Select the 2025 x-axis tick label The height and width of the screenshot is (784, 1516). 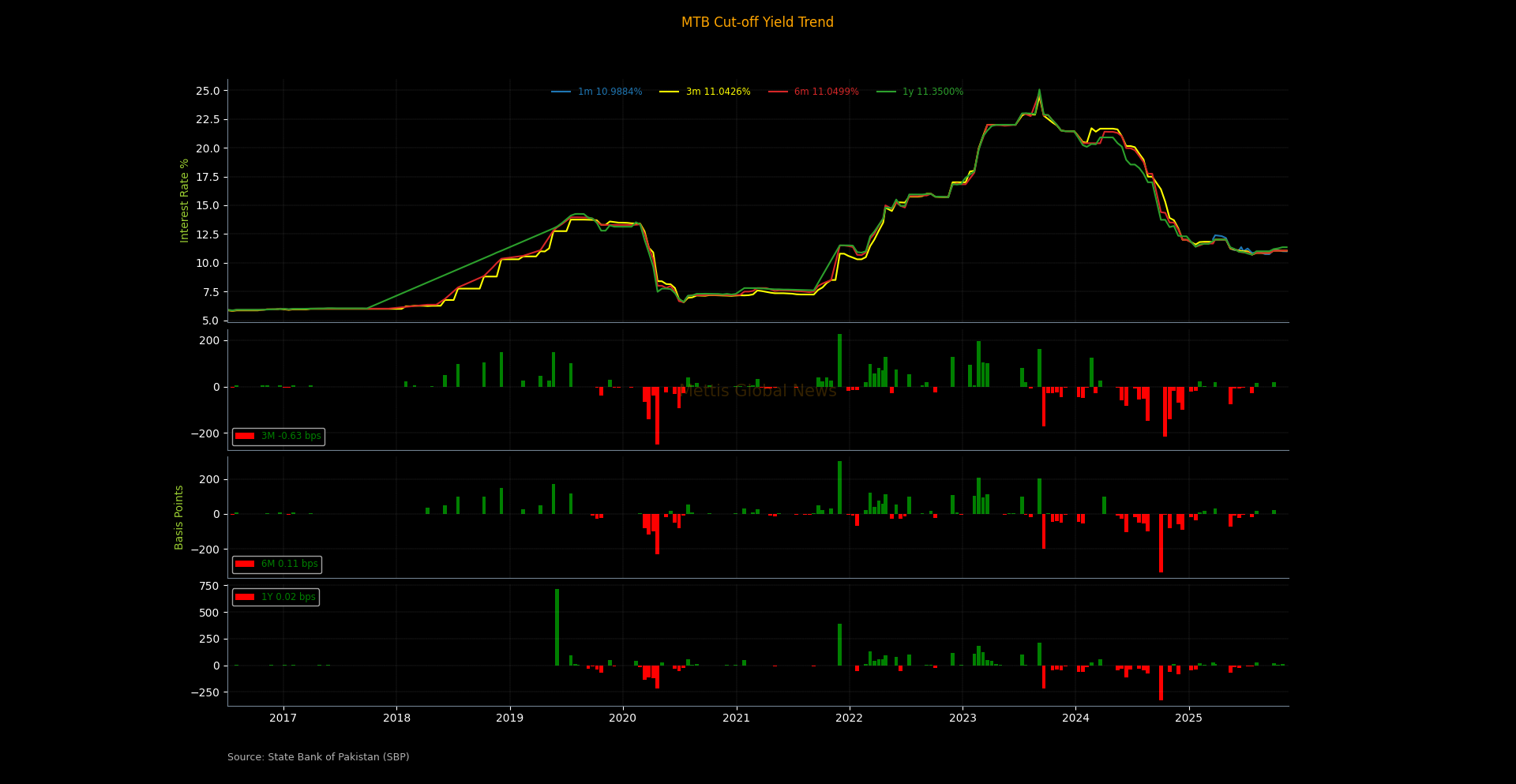click(1188, 718)
